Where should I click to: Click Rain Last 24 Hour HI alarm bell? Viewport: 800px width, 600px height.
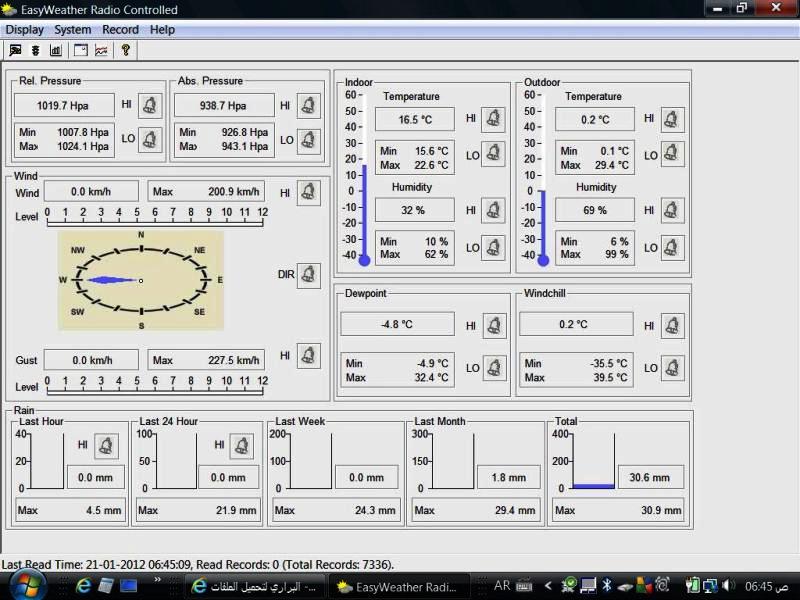(x=242, y=446)
